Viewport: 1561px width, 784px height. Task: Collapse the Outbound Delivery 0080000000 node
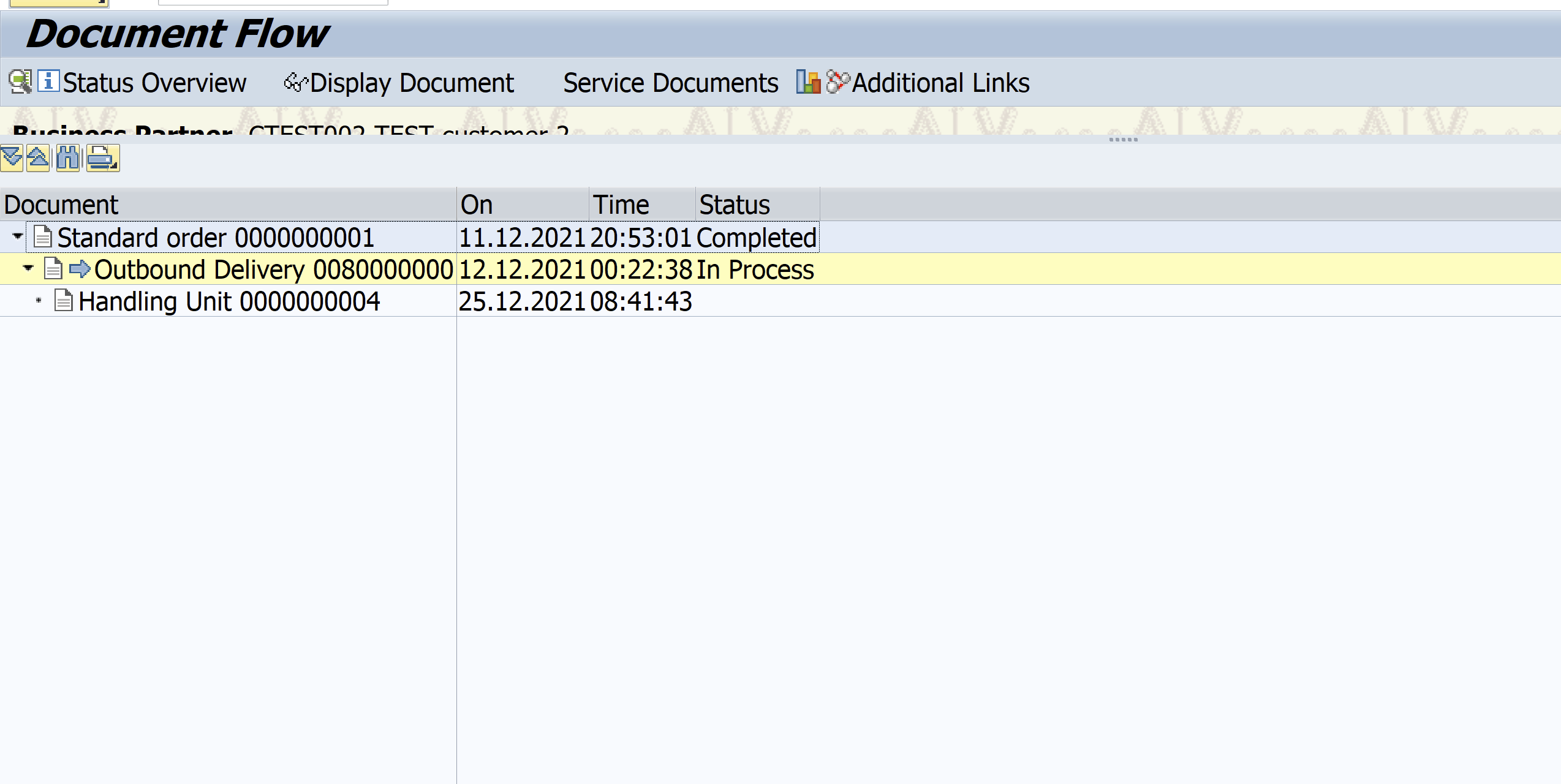coord(28,268)
